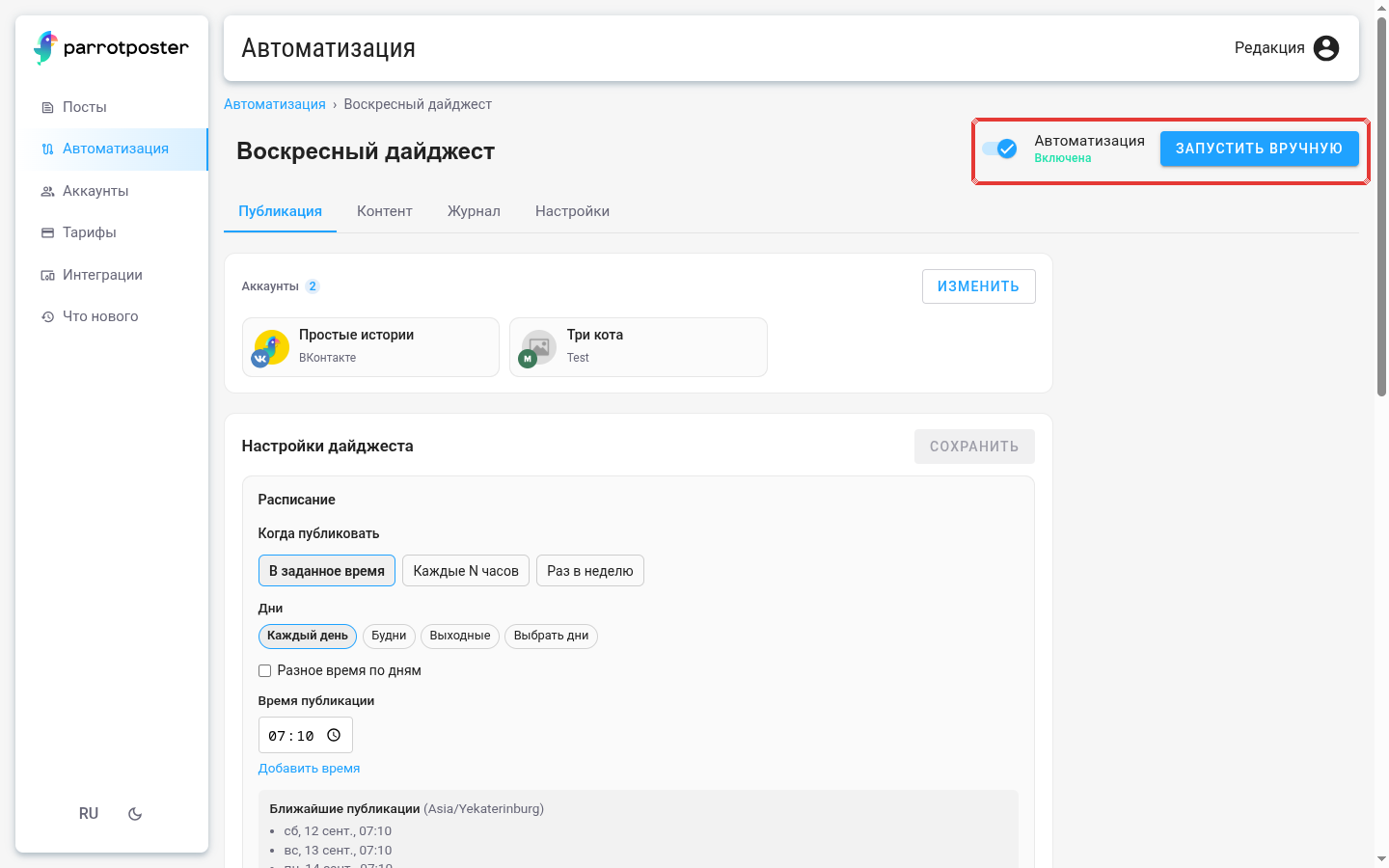
Task: Switch to the Контент tab
Action: (385, 211)
